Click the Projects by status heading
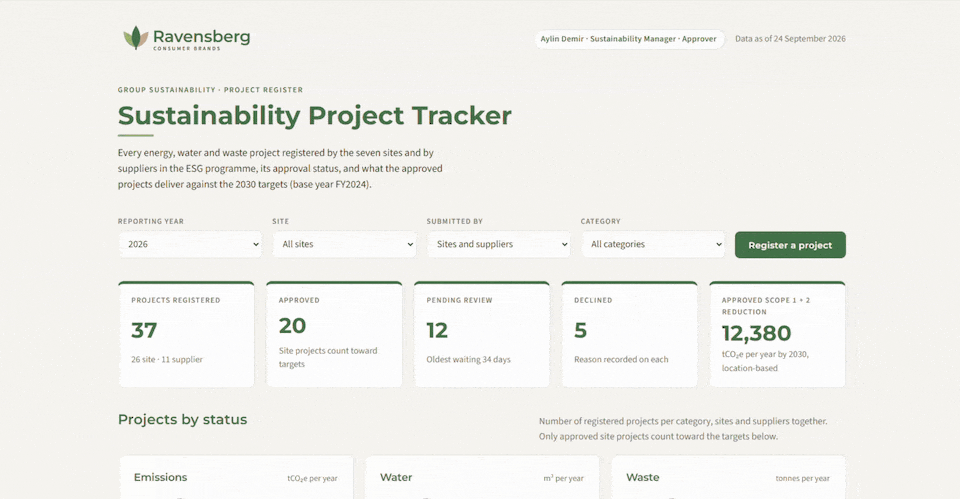This screenshot has height=499, width=960. pyautogui.click(x=182, y=419)
